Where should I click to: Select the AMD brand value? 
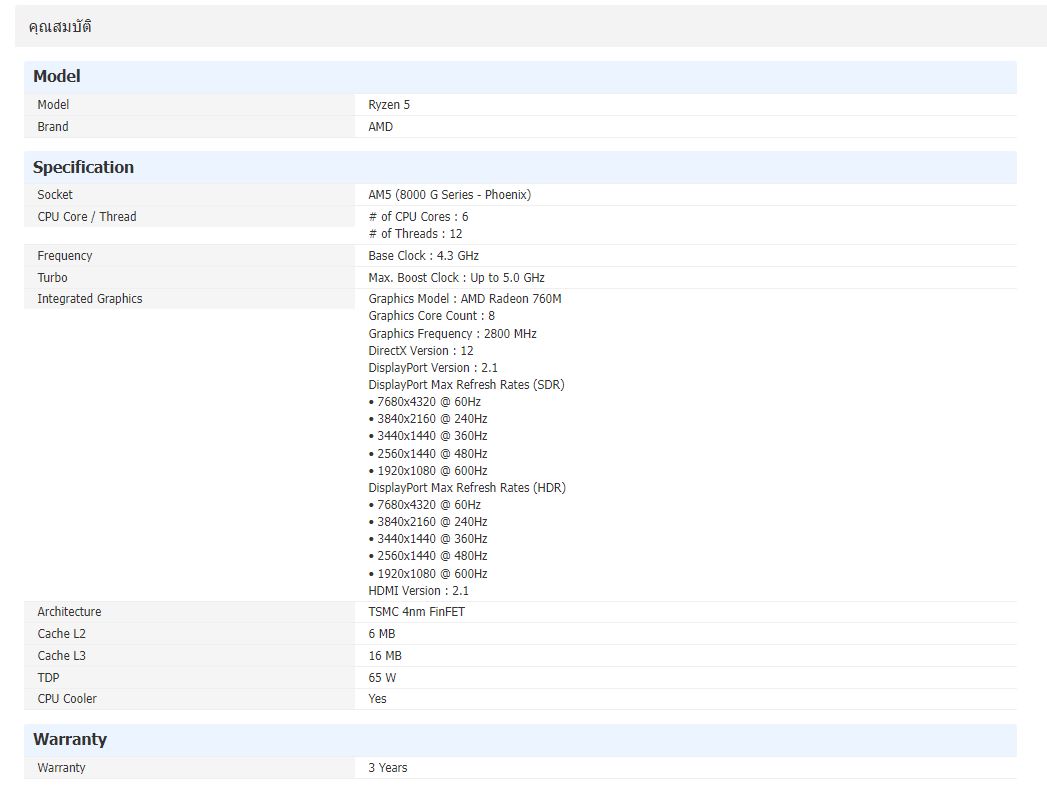pyautogui.click(x=380, y=127)
